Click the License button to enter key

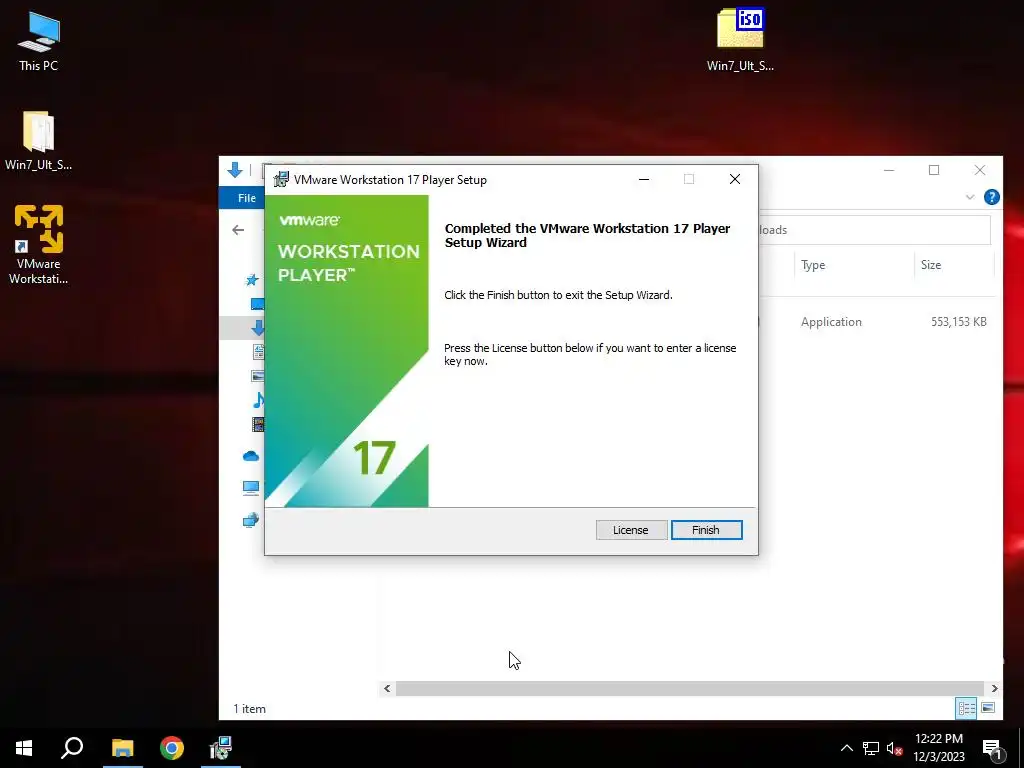click(631, 530)
